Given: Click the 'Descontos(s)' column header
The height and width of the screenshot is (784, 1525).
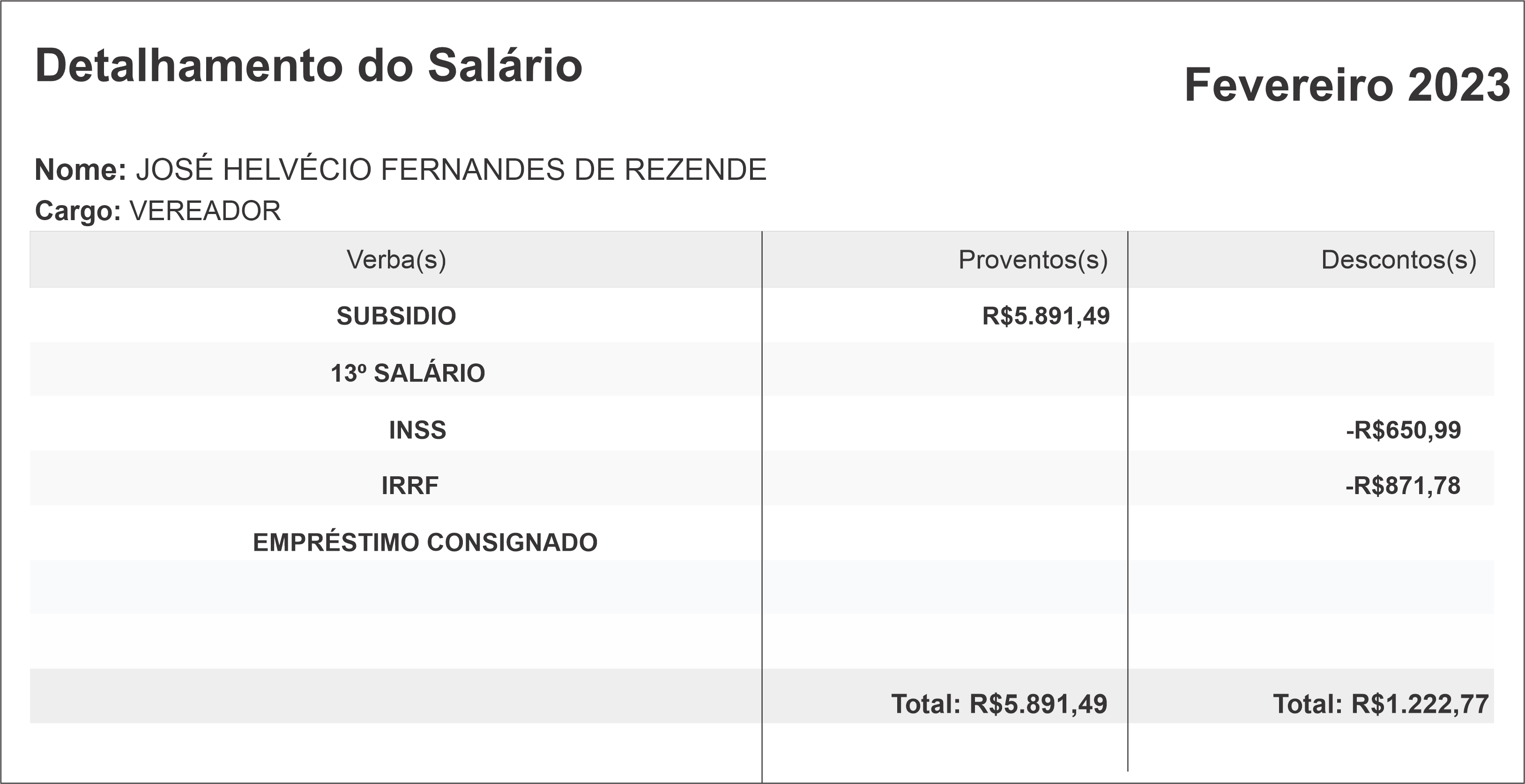Looking at the screenshot, I should [x=1399, y=260].
